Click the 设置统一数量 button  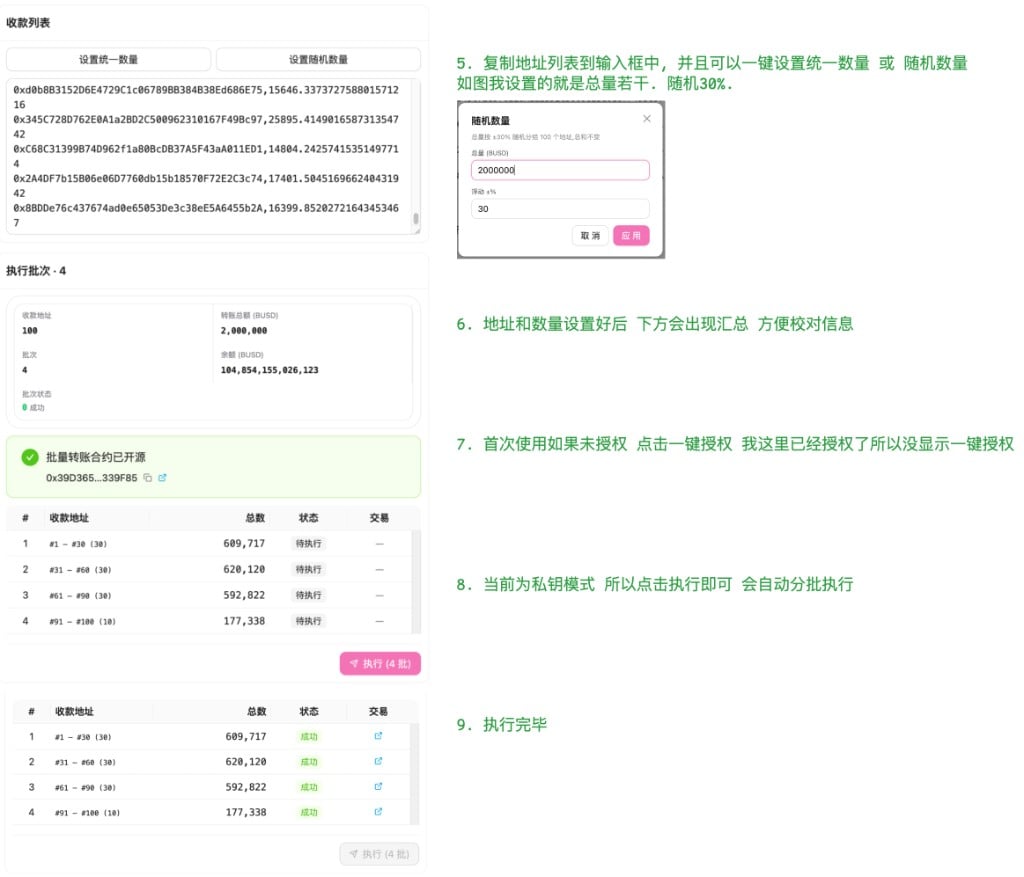[108, 59]
